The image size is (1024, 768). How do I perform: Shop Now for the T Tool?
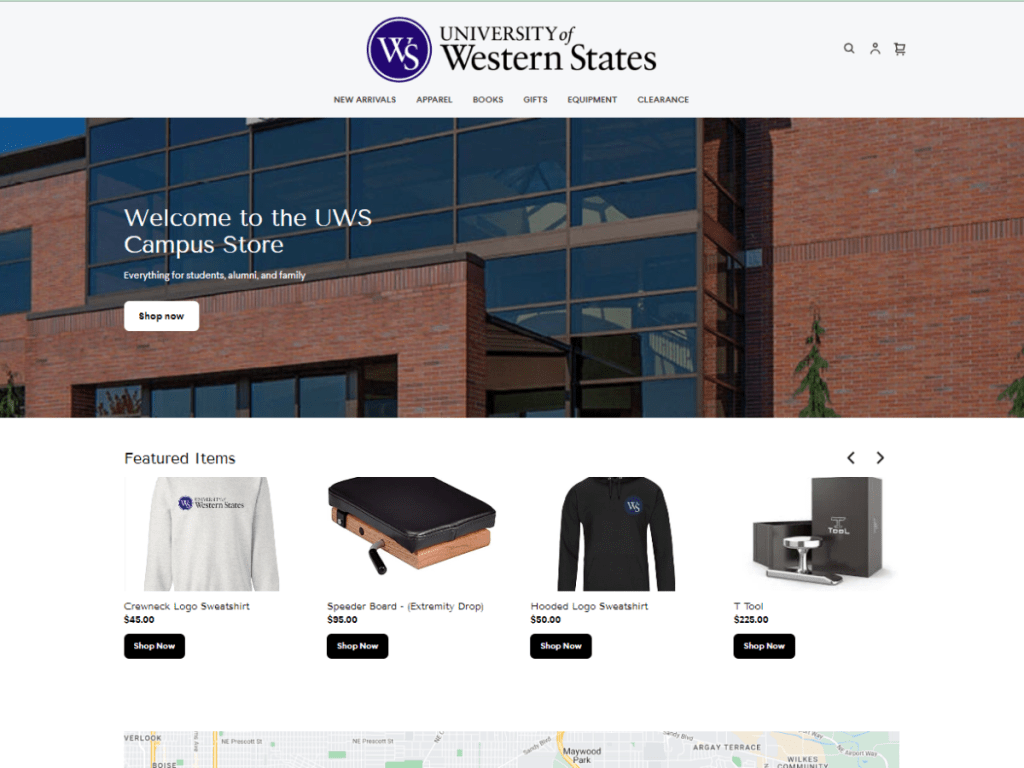[x=763, y=646]
